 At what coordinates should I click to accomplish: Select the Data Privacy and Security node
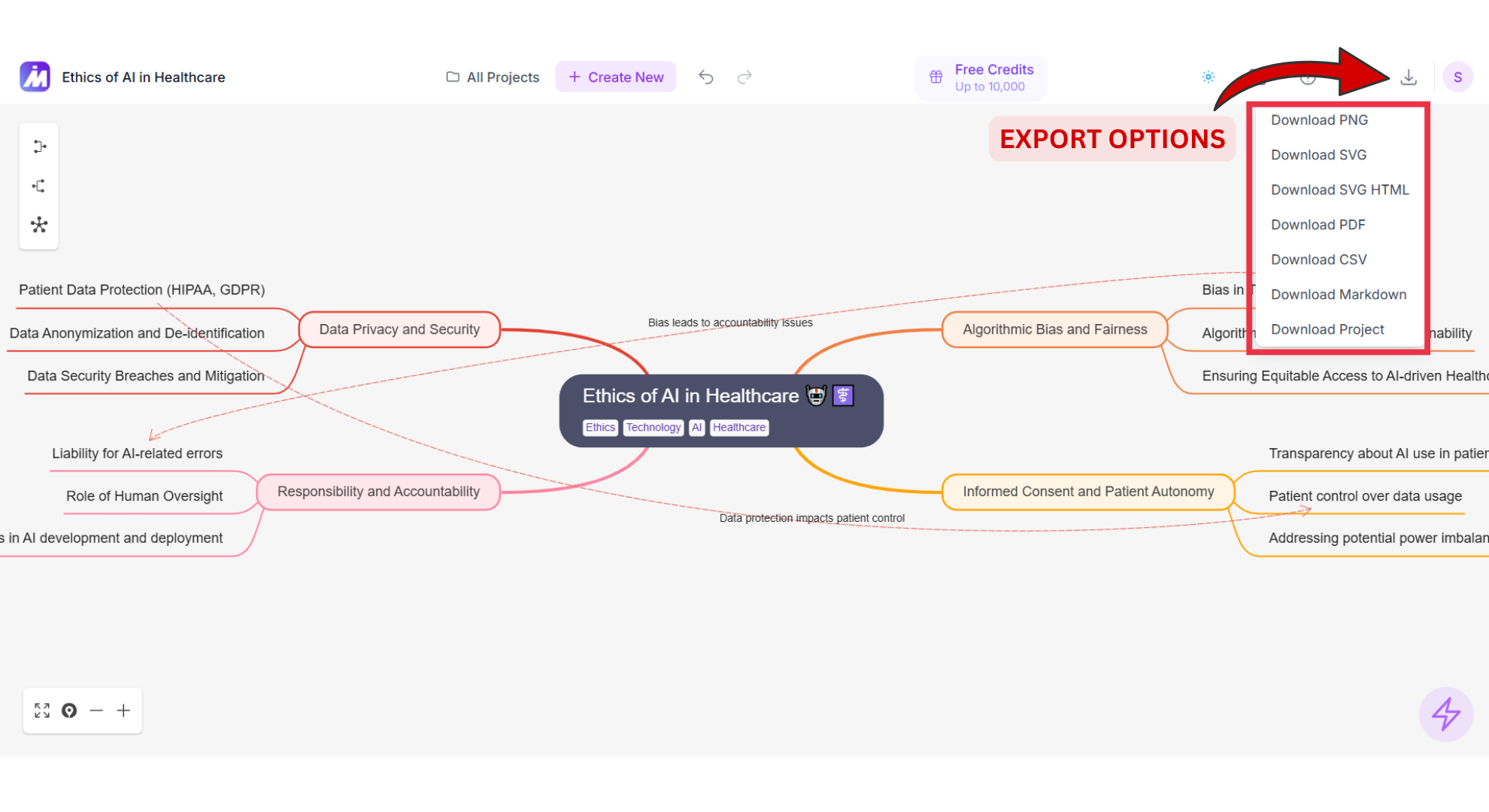point(399,329)
